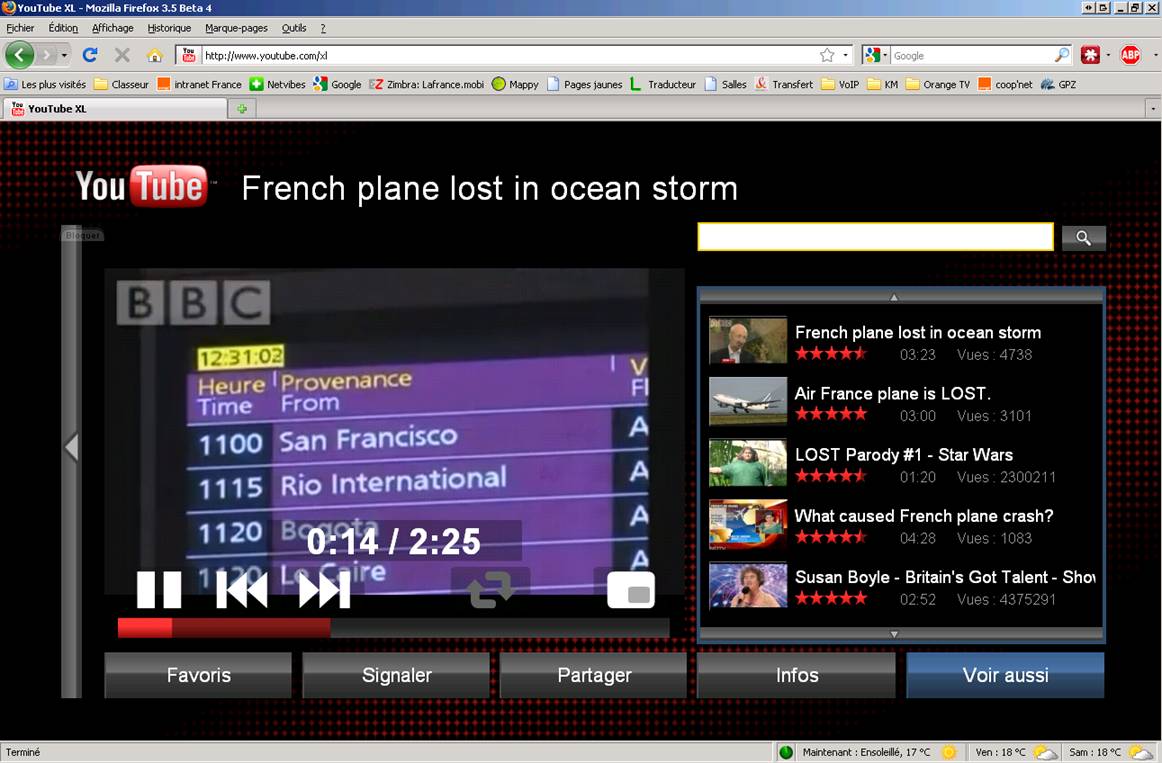Open the Adblock Plus dropdown arrow

point(1155,56)
